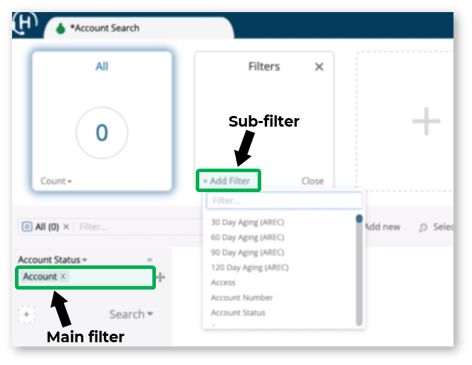Add a new card with the plus placeholder
This screenshot has height=365, width=472.
(x=426, y=121)
